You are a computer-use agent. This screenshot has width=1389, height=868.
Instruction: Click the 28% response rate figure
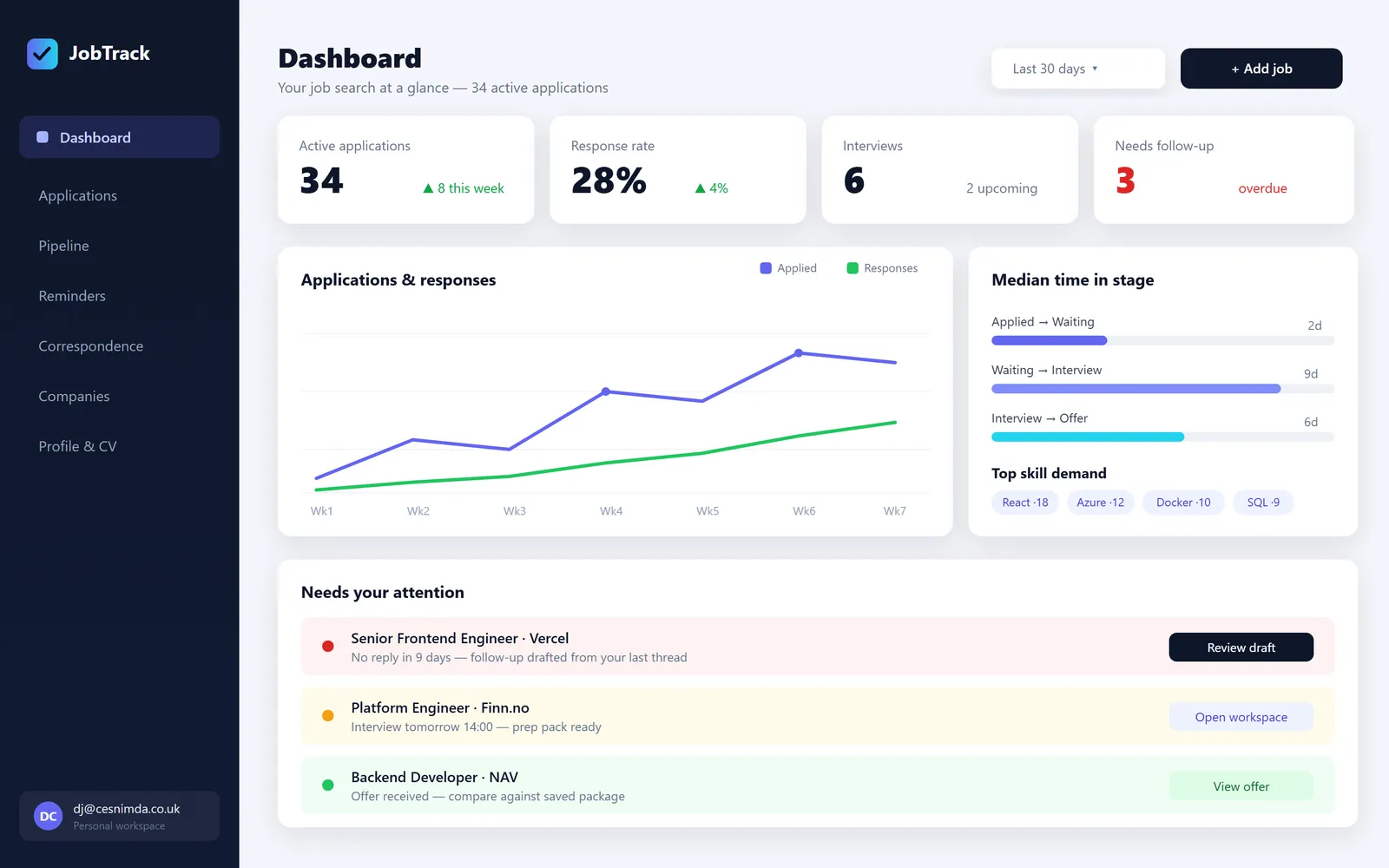609,181
